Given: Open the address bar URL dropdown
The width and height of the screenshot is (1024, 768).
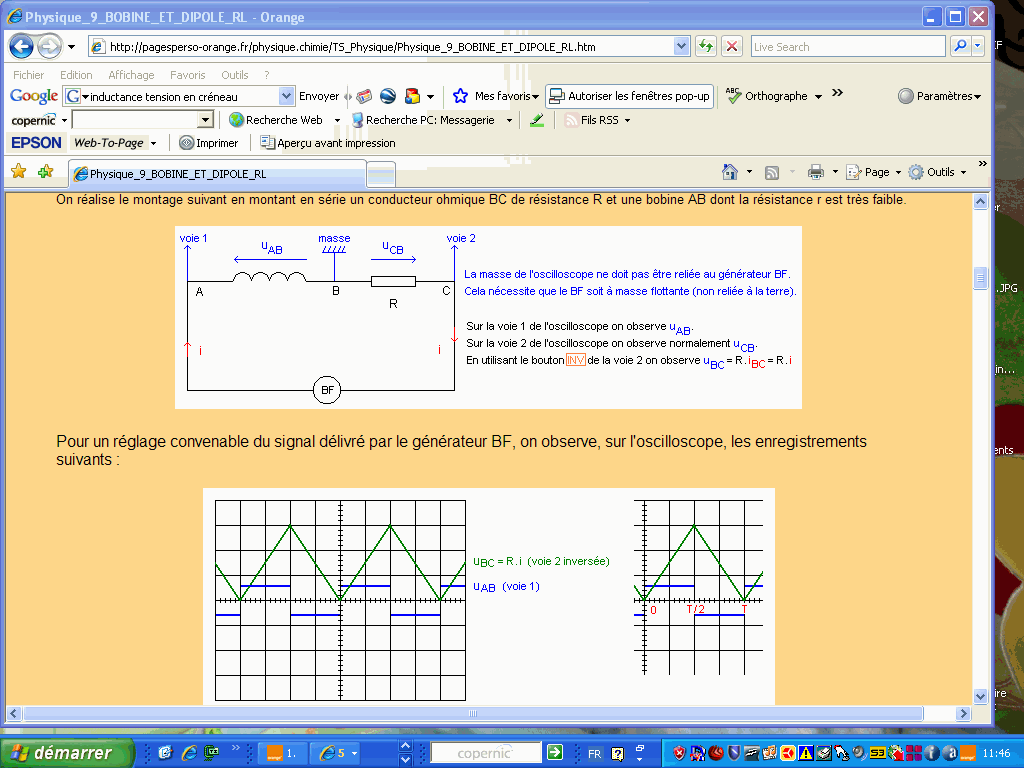Looking at the screenshot, I should click(x=680, y=46).
